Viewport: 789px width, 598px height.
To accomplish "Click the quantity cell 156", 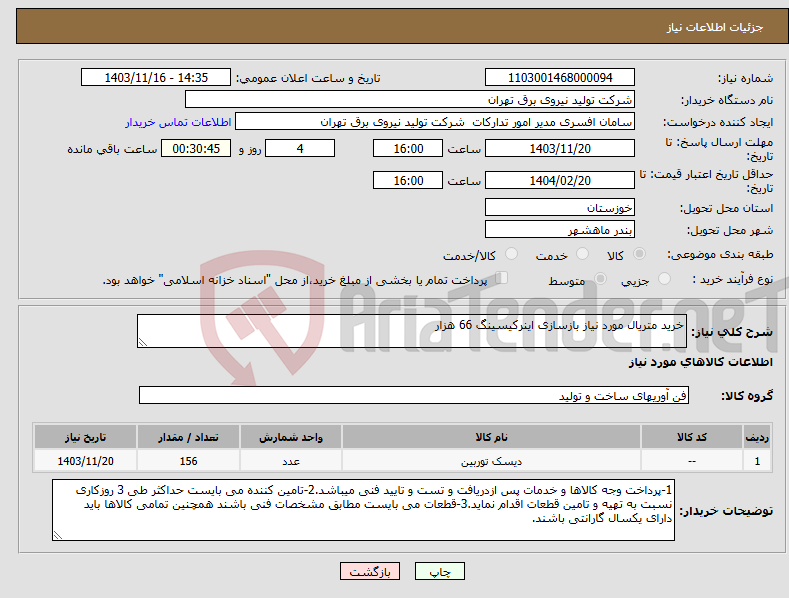I will point(188,461).
